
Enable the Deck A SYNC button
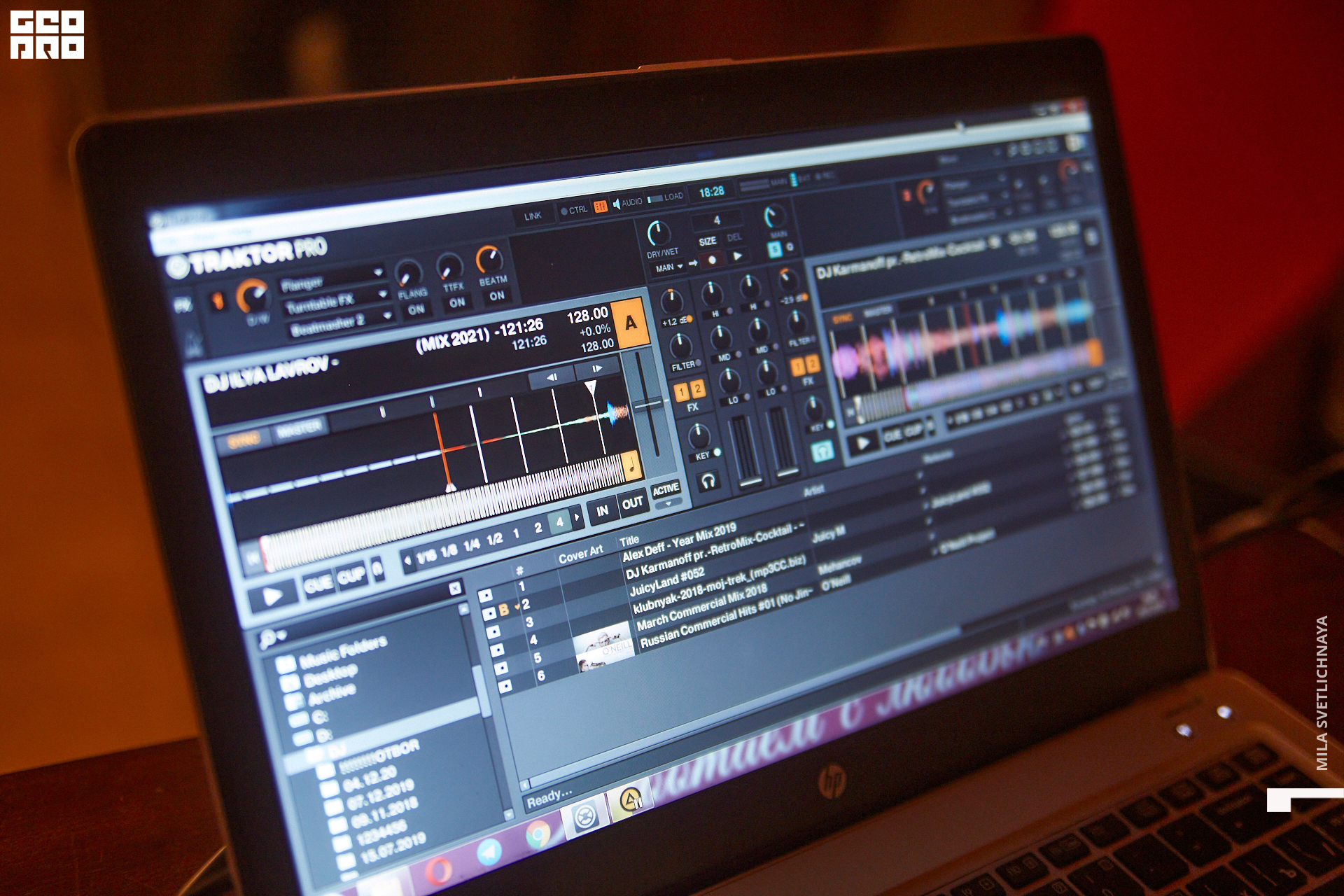click(243, 441)
